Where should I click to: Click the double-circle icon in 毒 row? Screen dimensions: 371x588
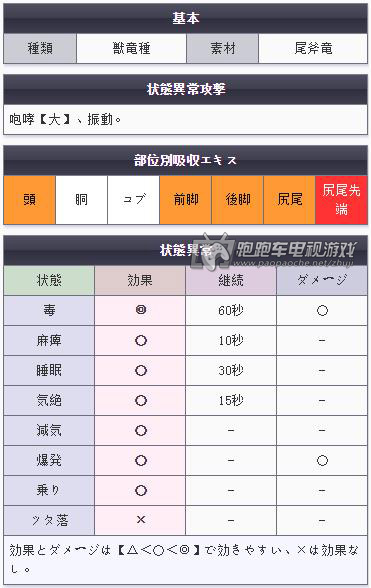(141, 310)
